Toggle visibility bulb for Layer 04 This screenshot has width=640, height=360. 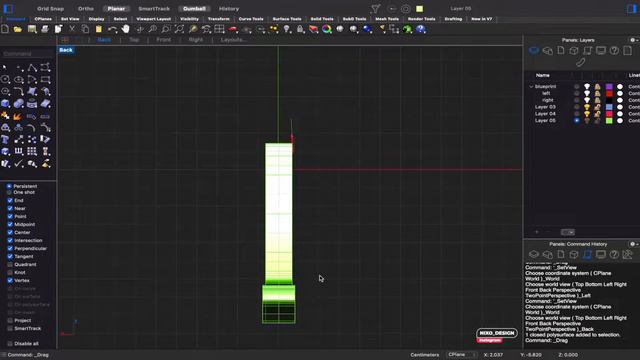(x=587, y=114)
